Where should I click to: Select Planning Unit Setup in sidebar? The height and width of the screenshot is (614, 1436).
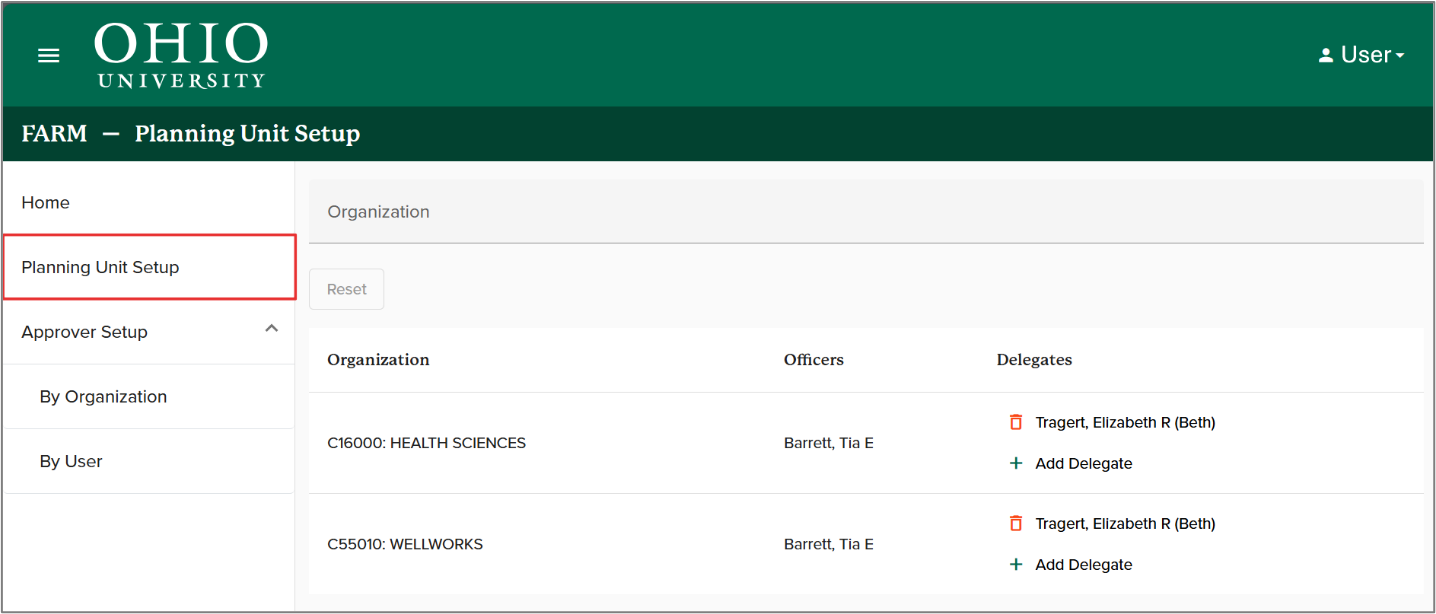100,267
